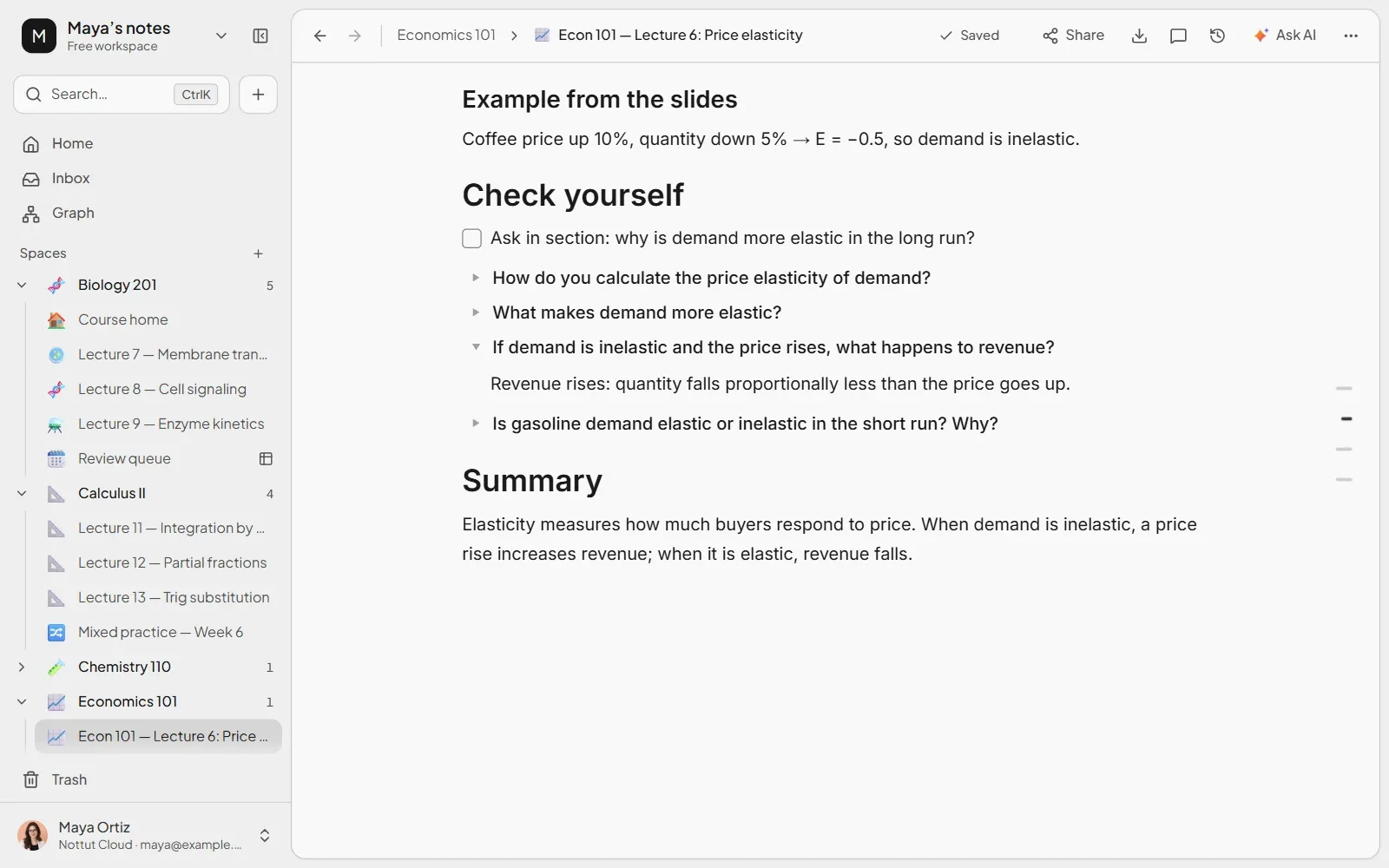This screenshot has height=868, width=1389.
Task: Click the Saved status indicator
Action: pyautogui.click(x=969, y=36)
